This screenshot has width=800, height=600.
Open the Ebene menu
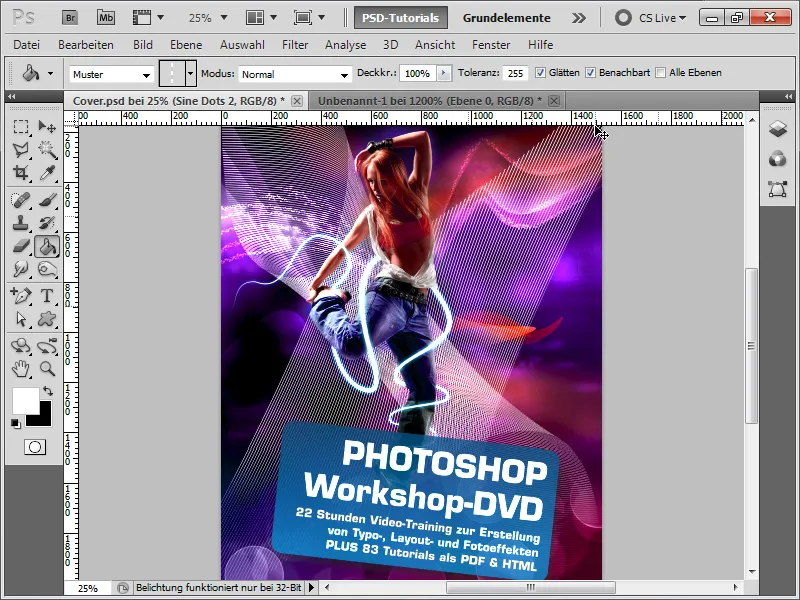pyautogui.click(x=186, y=45)
